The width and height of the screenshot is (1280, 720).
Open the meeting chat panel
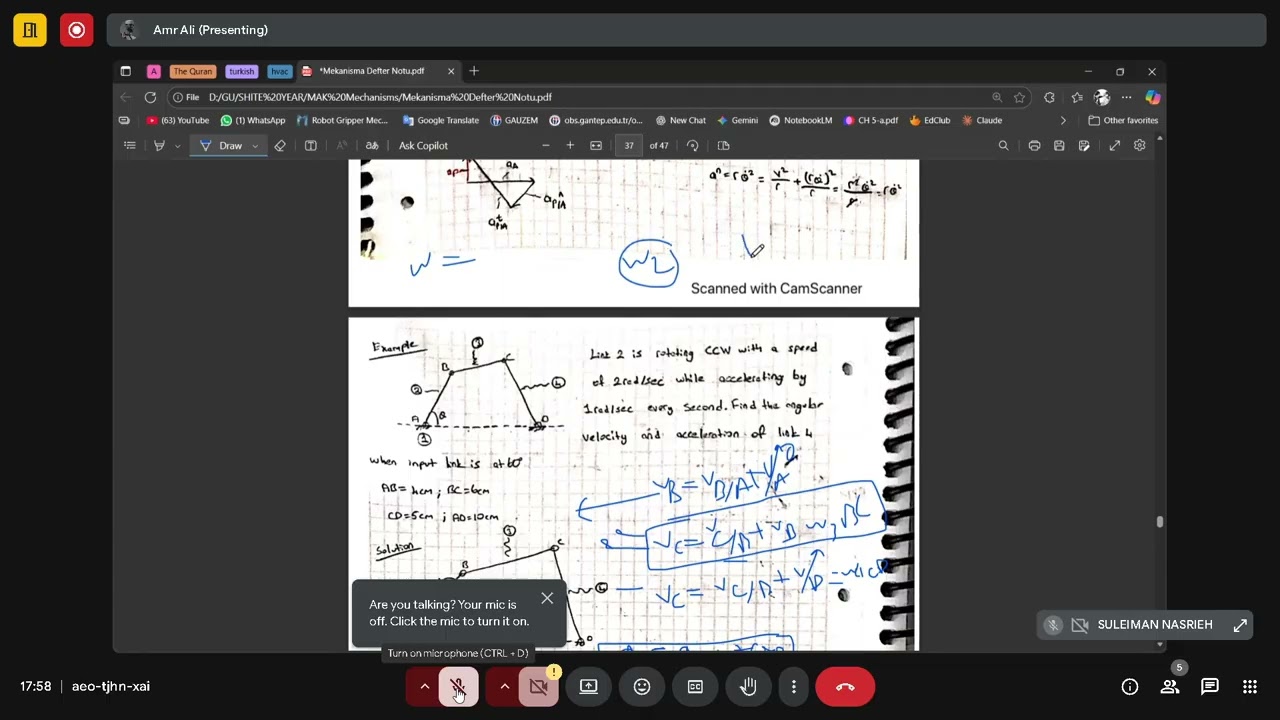pyautogui.click(x=1210, y=687)
